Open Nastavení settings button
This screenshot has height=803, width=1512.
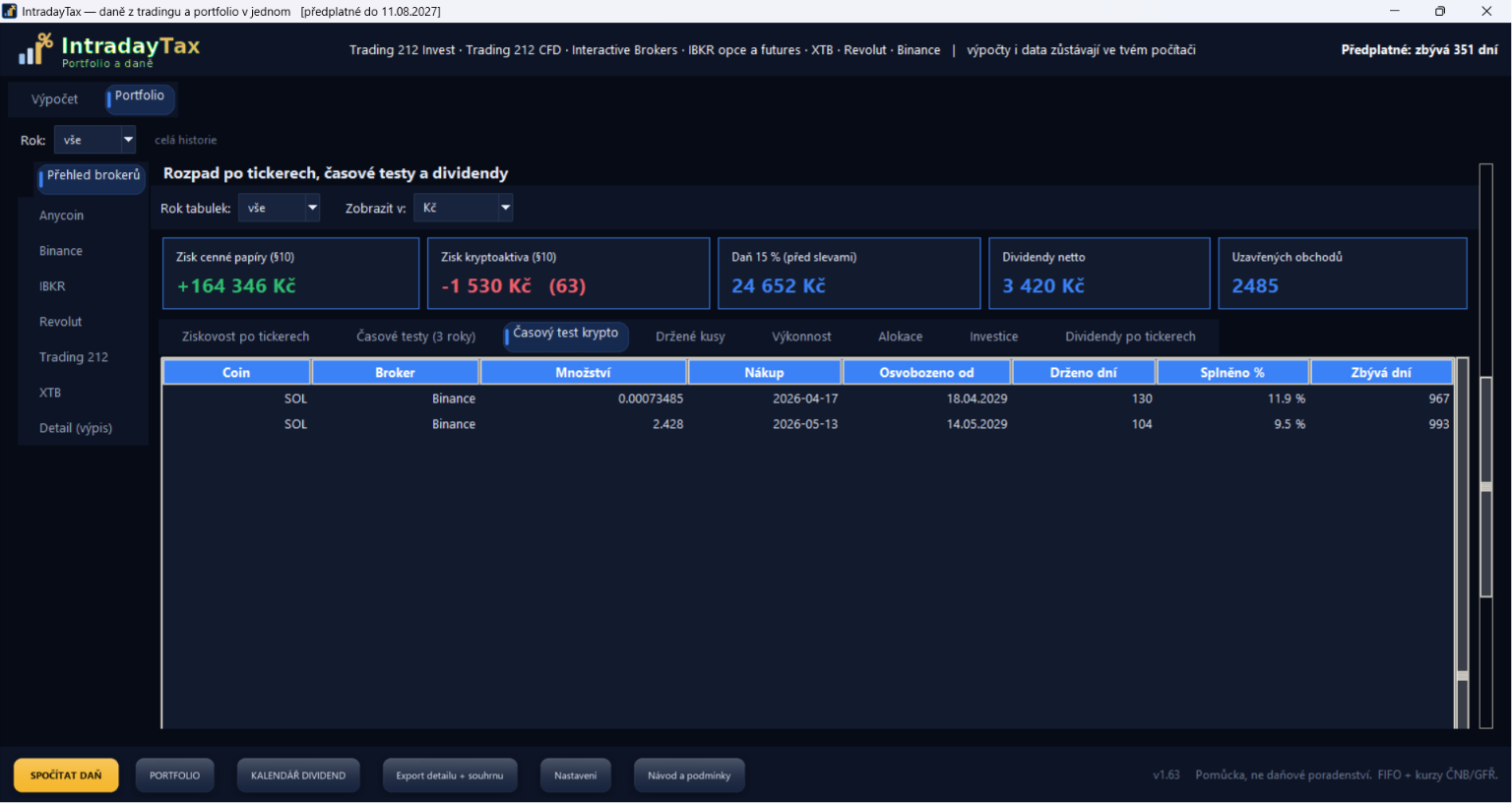576,775
